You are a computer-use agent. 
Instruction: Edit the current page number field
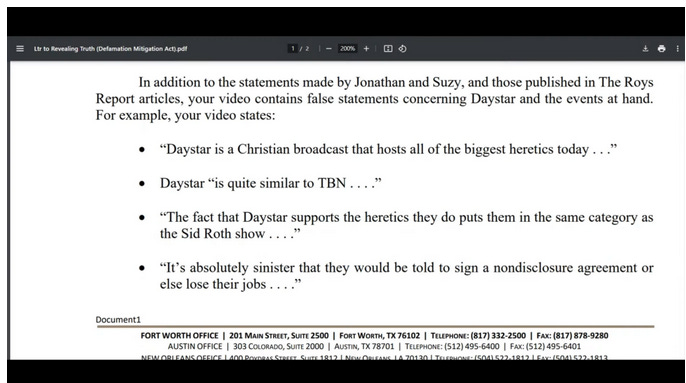[293, 49]
